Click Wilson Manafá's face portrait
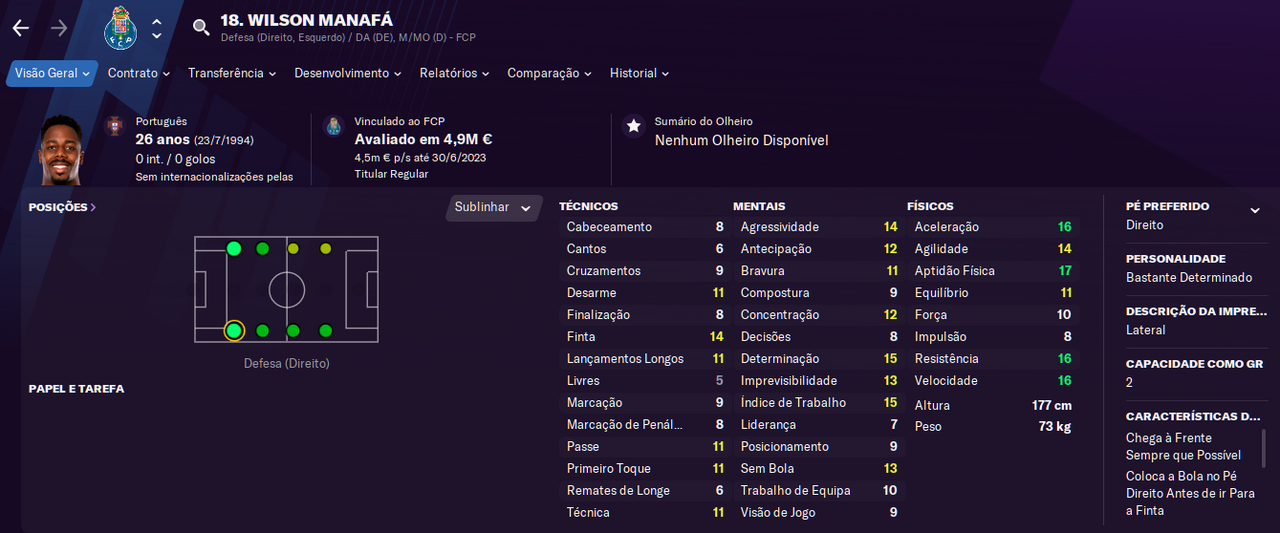The height and width of the screenshot is (533, 1280). pyautogui.click(x=62, y=150)
